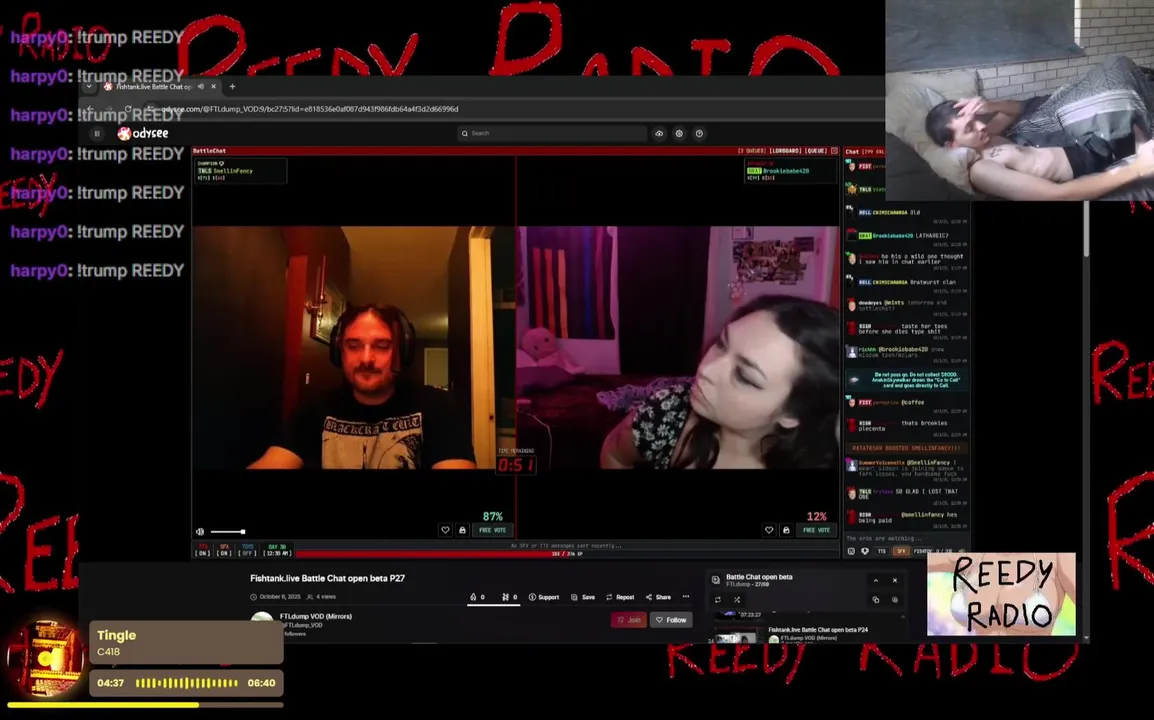
Task: Click the Join membership button
Action: point(629,620)
